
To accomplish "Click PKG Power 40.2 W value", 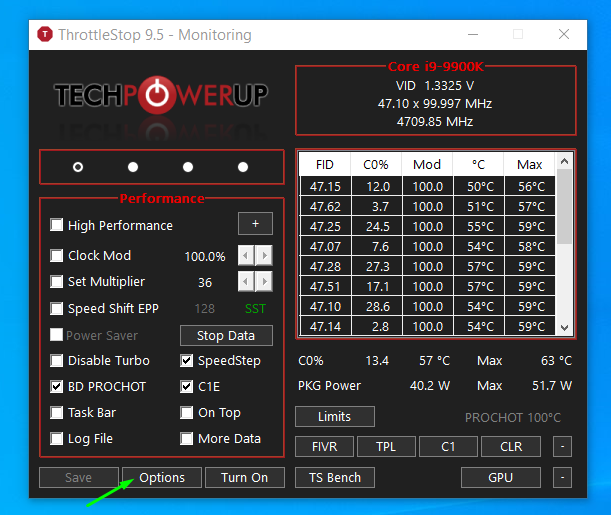I will pyautogui.click(x=430, y=386).
